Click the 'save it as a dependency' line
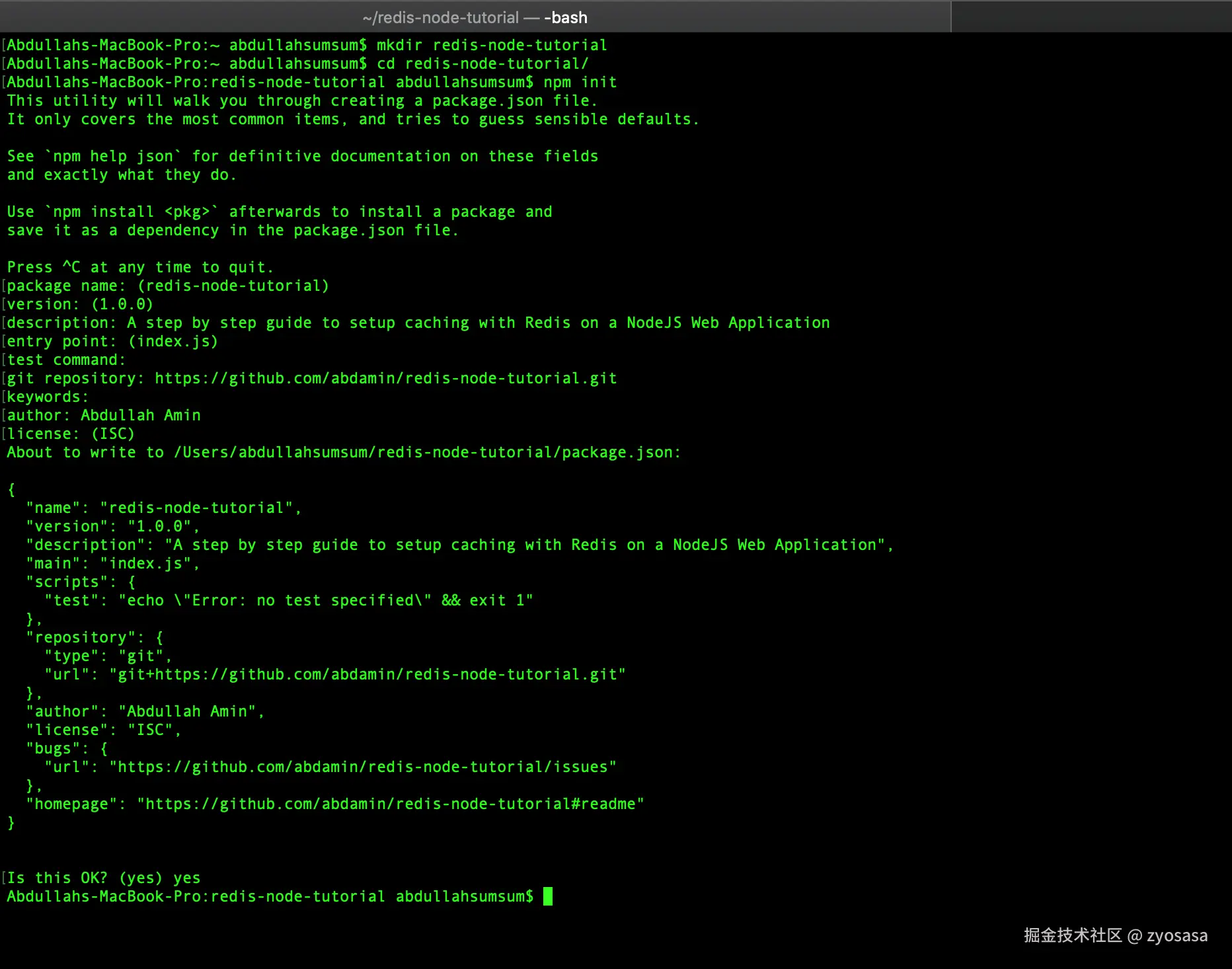This screenshot has width=1232, height=969. (233, 230)
